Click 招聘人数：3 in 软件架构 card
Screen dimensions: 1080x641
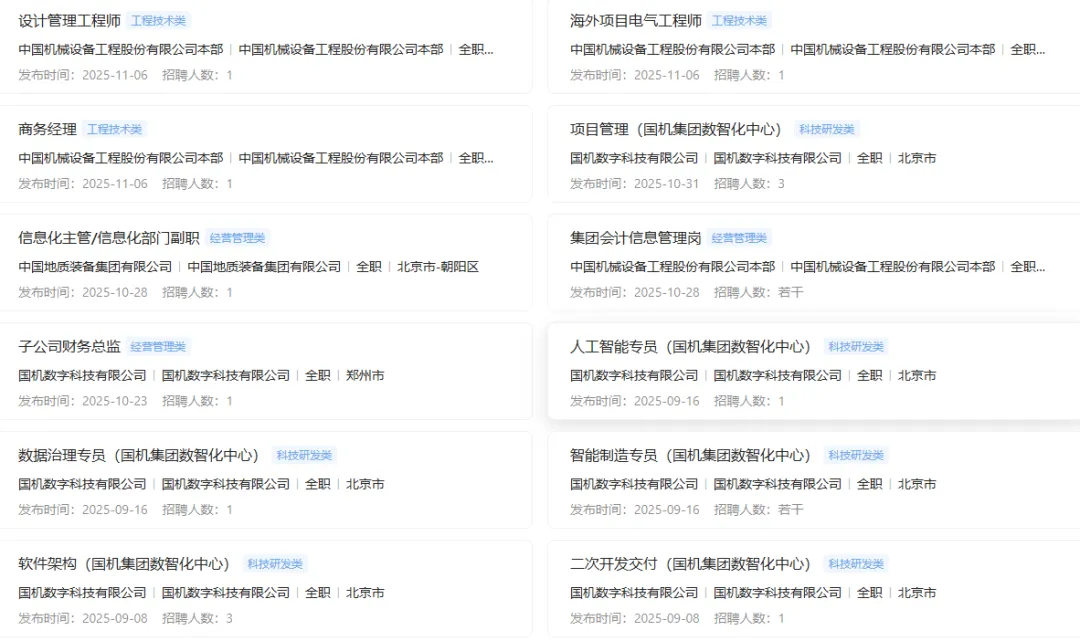197,618
